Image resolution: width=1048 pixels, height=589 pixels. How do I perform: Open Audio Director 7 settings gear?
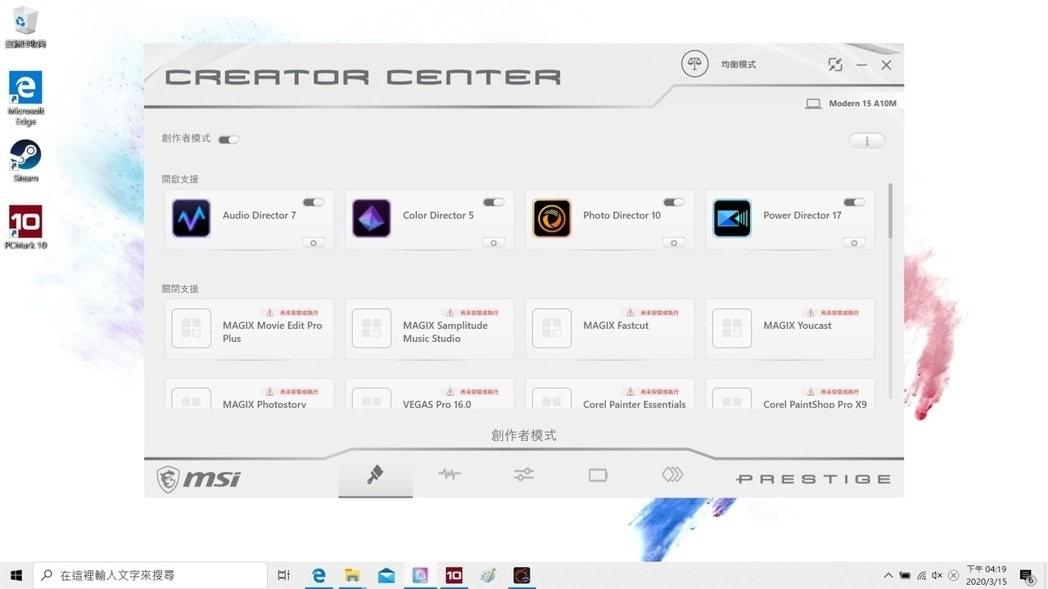(x=313, y=243)
